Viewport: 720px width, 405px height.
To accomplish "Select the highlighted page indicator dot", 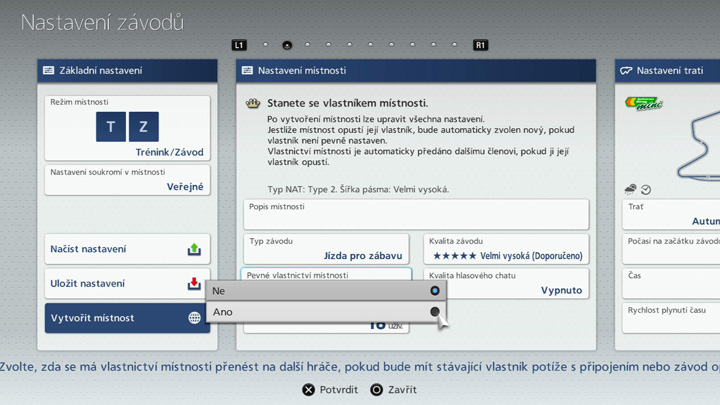I will 287,45.
